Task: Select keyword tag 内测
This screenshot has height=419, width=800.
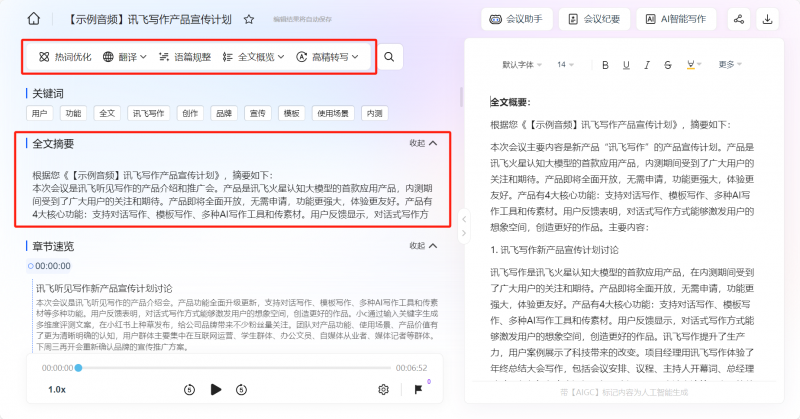Action: tap(374, 113)
